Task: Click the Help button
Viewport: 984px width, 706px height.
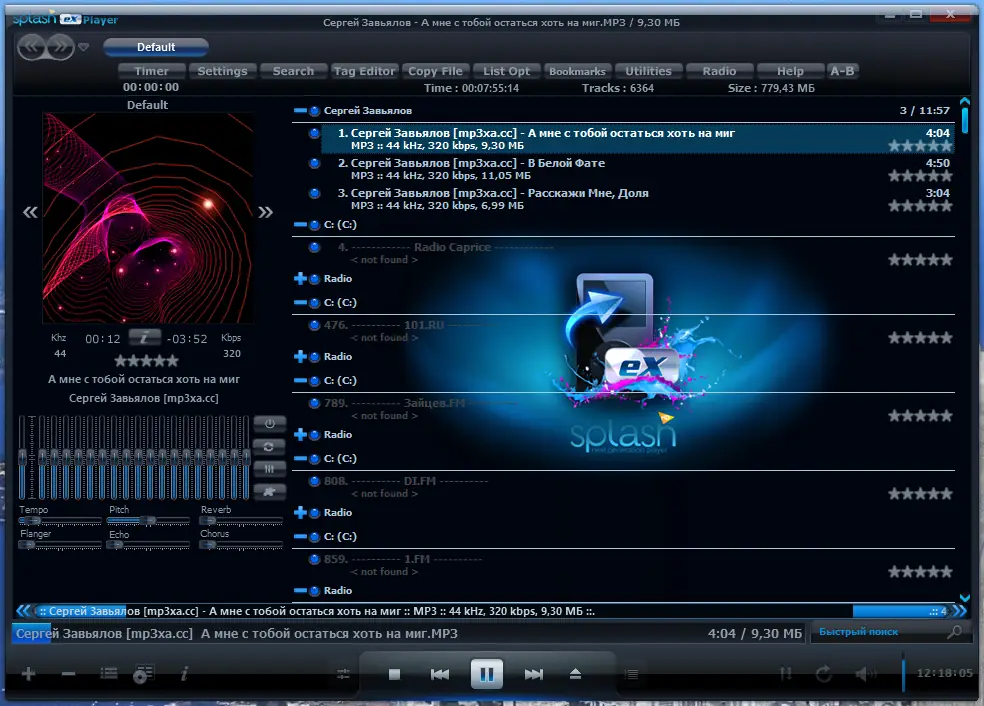Action: (790, 71)
